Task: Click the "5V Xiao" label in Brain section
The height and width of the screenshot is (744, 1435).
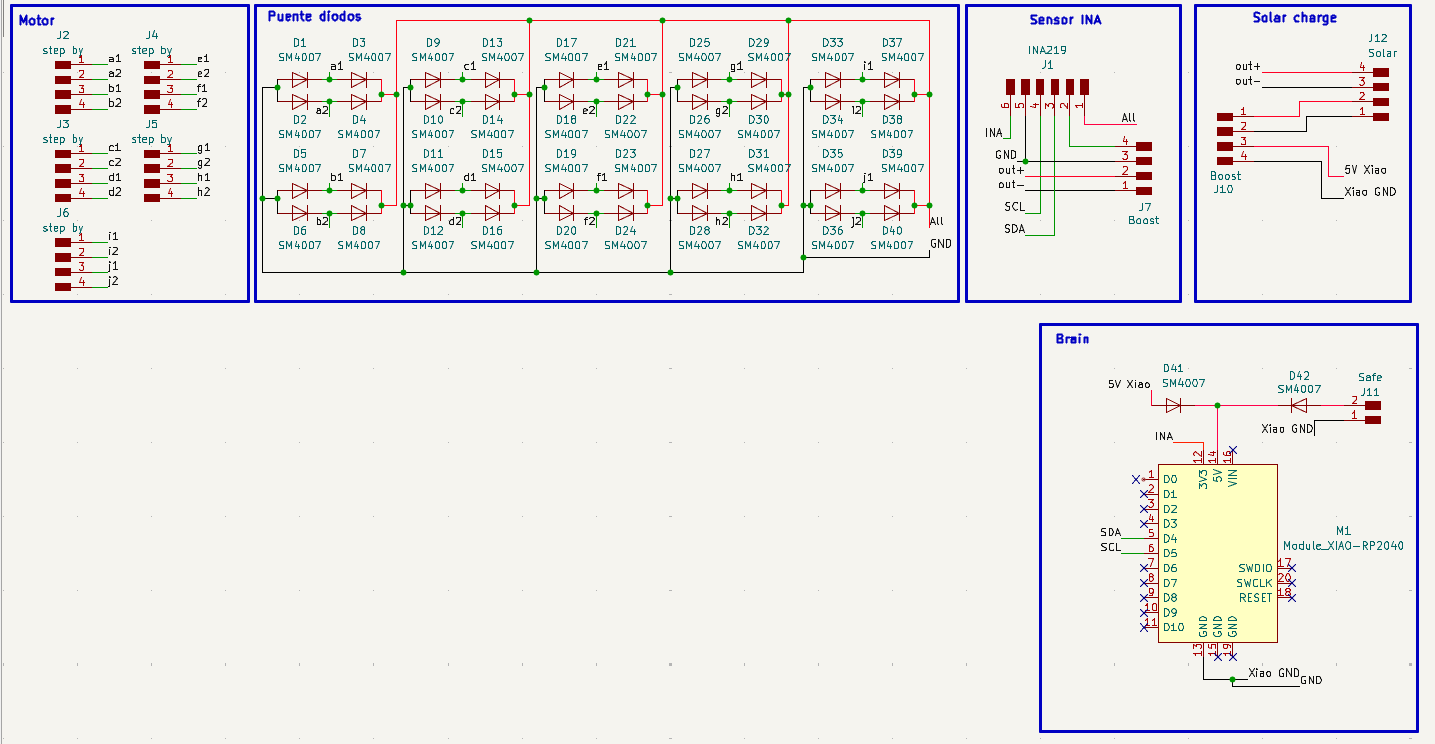Action: (x=1129, y=384)
